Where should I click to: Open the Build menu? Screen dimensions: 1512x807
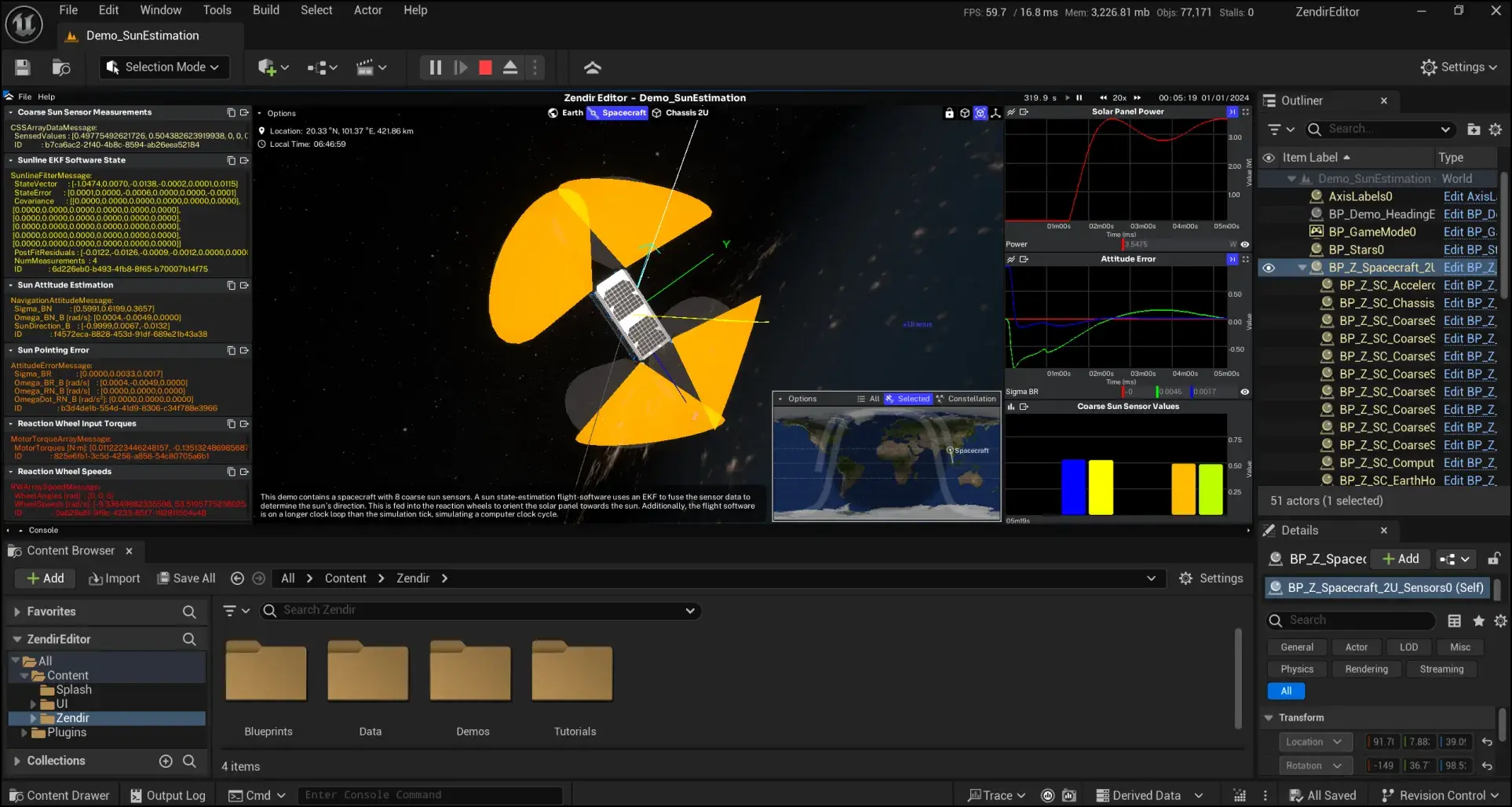point(265,10)
